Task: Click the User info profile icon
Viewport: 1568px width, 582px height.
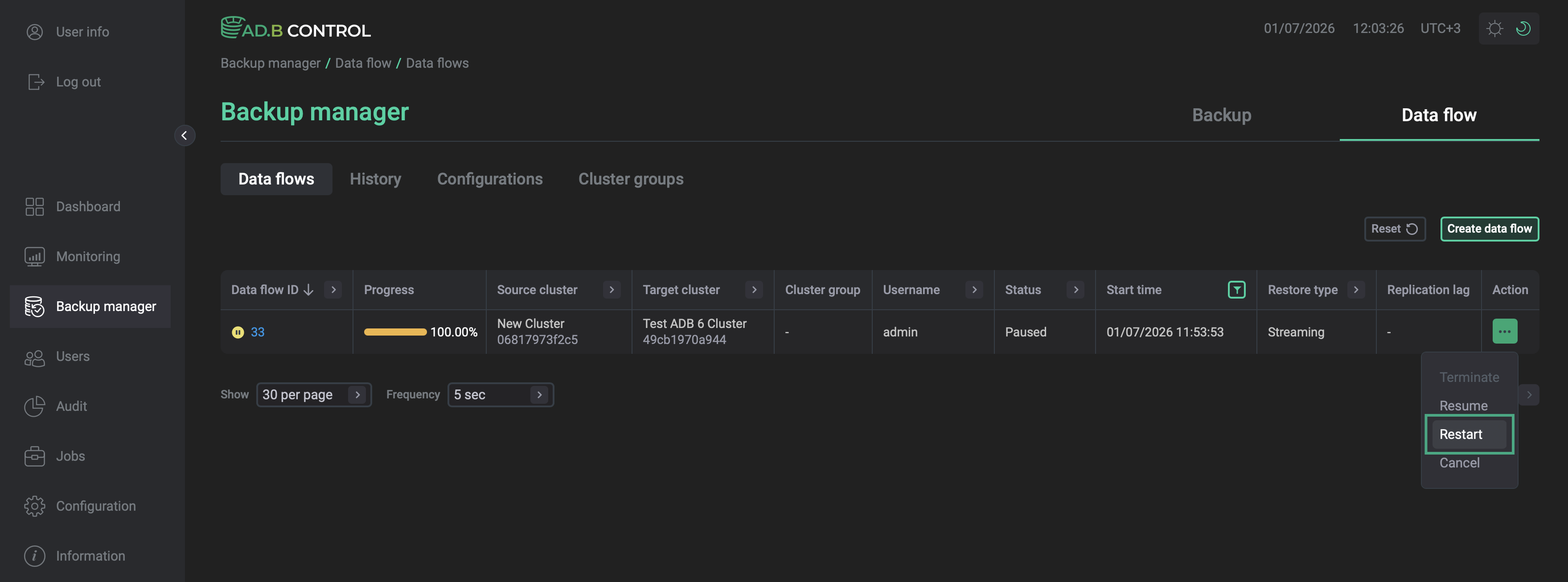Action: (x=35, y=32)
